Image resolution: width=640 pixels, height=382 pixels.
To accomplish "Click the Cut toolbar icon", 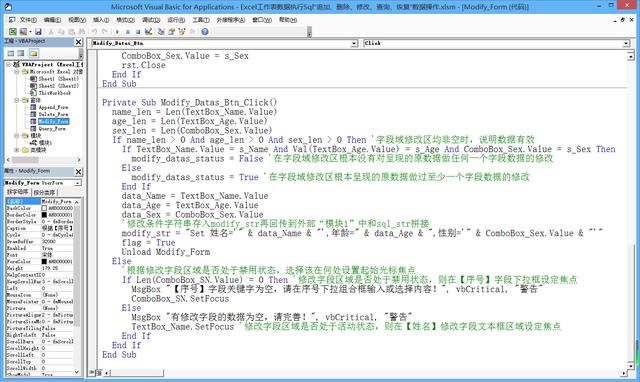I will tap(51, 31).
